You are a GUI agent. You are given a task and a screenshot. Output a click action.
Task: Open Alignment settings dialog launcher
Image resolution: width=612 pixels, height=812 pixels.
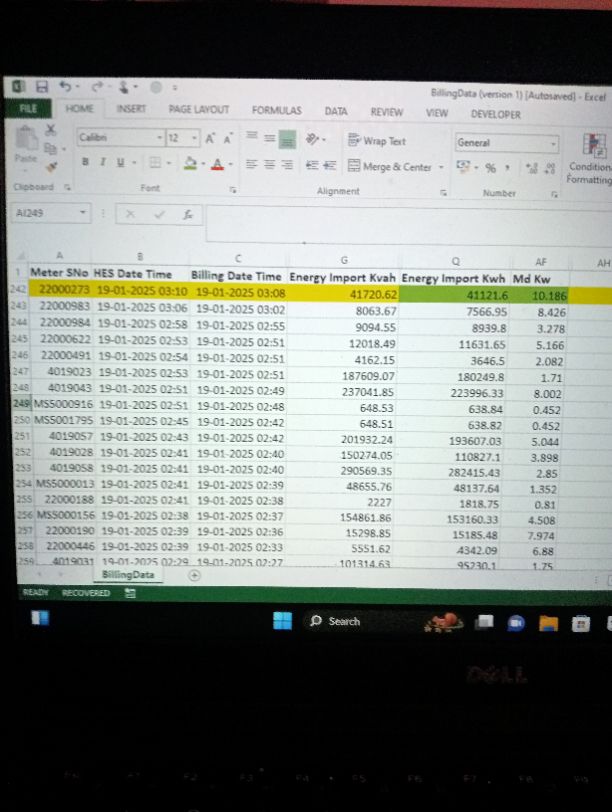tap(443, 192)
